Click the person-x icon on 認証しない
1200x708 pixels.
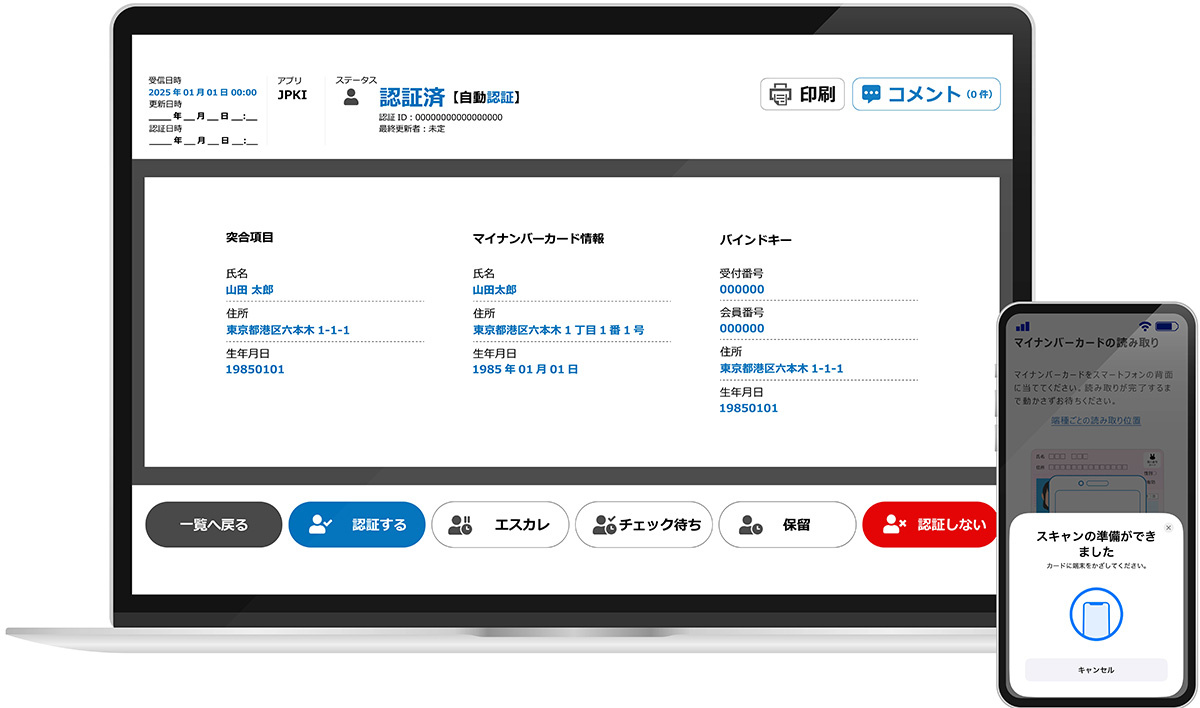895,524
